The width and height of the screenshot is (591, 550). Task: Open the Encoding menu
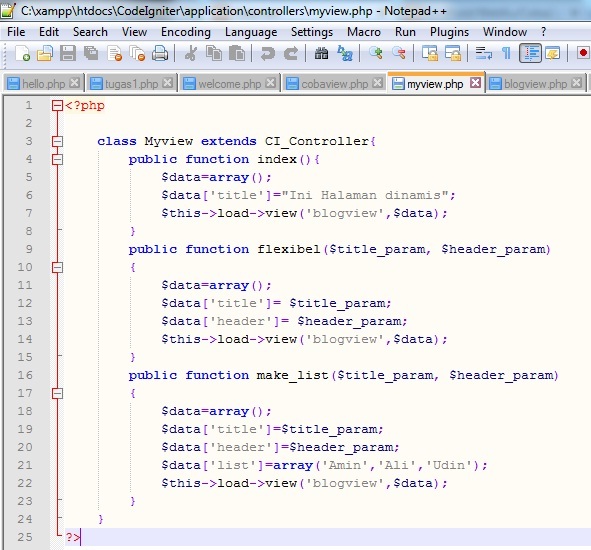186,32
